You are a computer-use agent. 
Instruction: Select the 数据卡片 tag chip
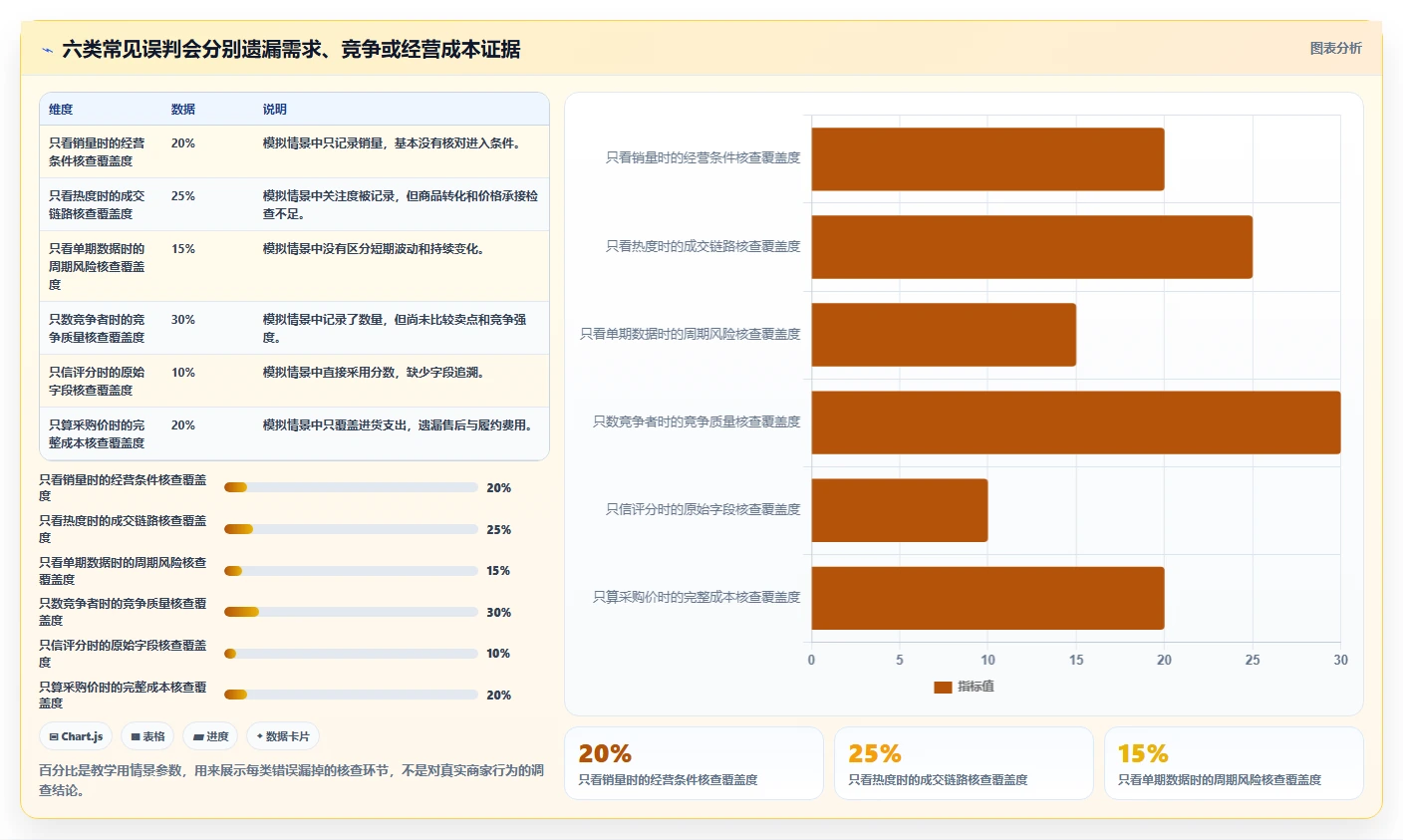point(283,736)
